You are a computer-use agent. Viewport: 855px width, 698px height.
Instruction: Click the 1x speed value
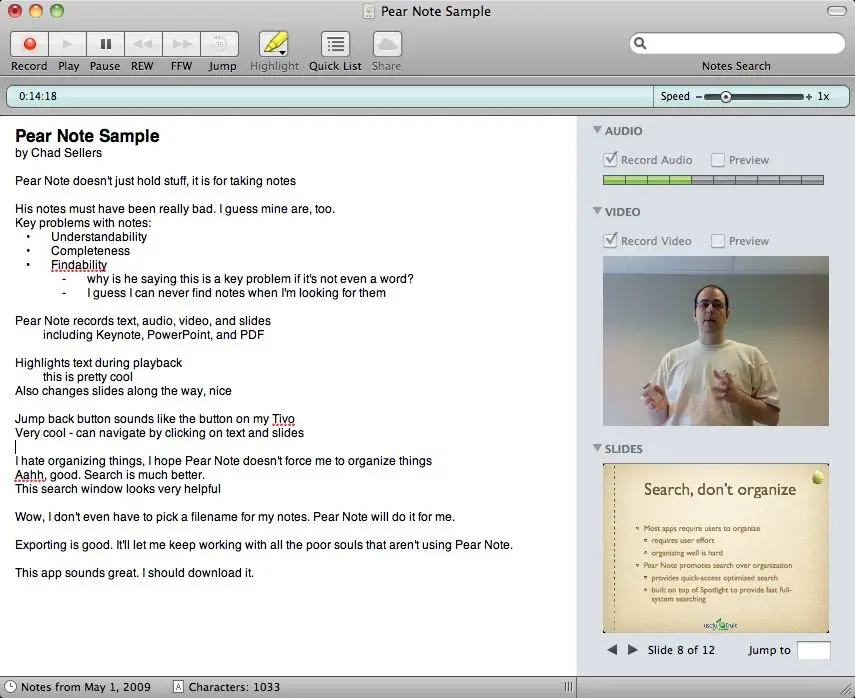tap(823, 97)
